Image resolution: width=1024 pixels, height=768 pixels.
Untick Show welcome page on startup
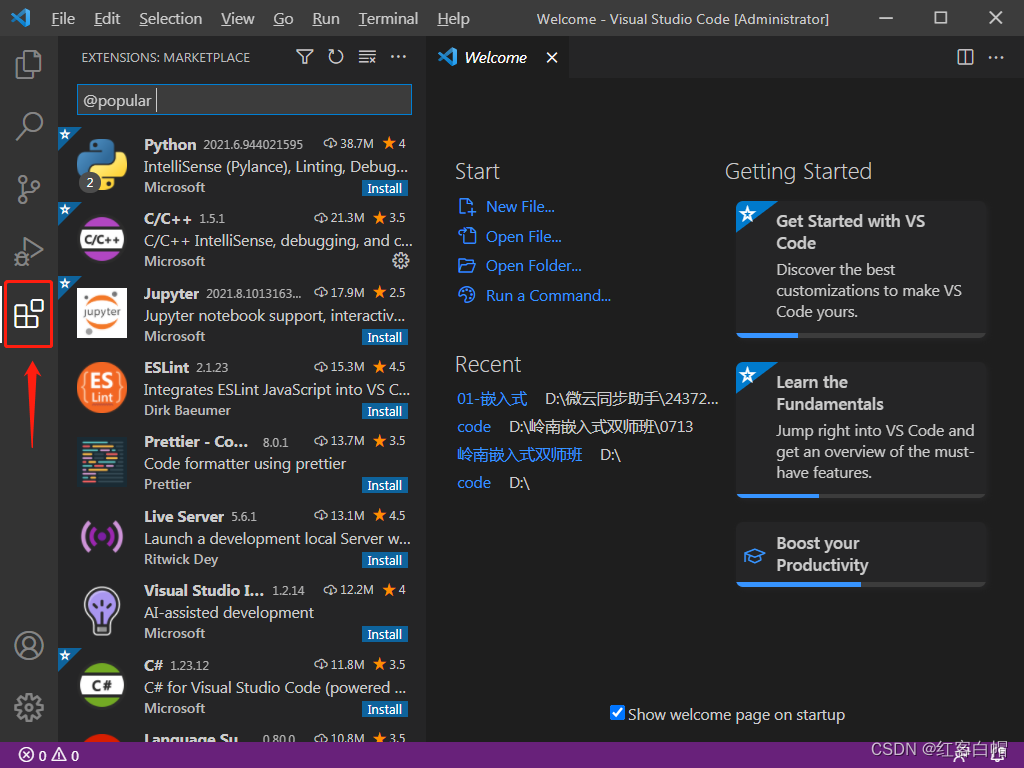click(x=617, y=712)
